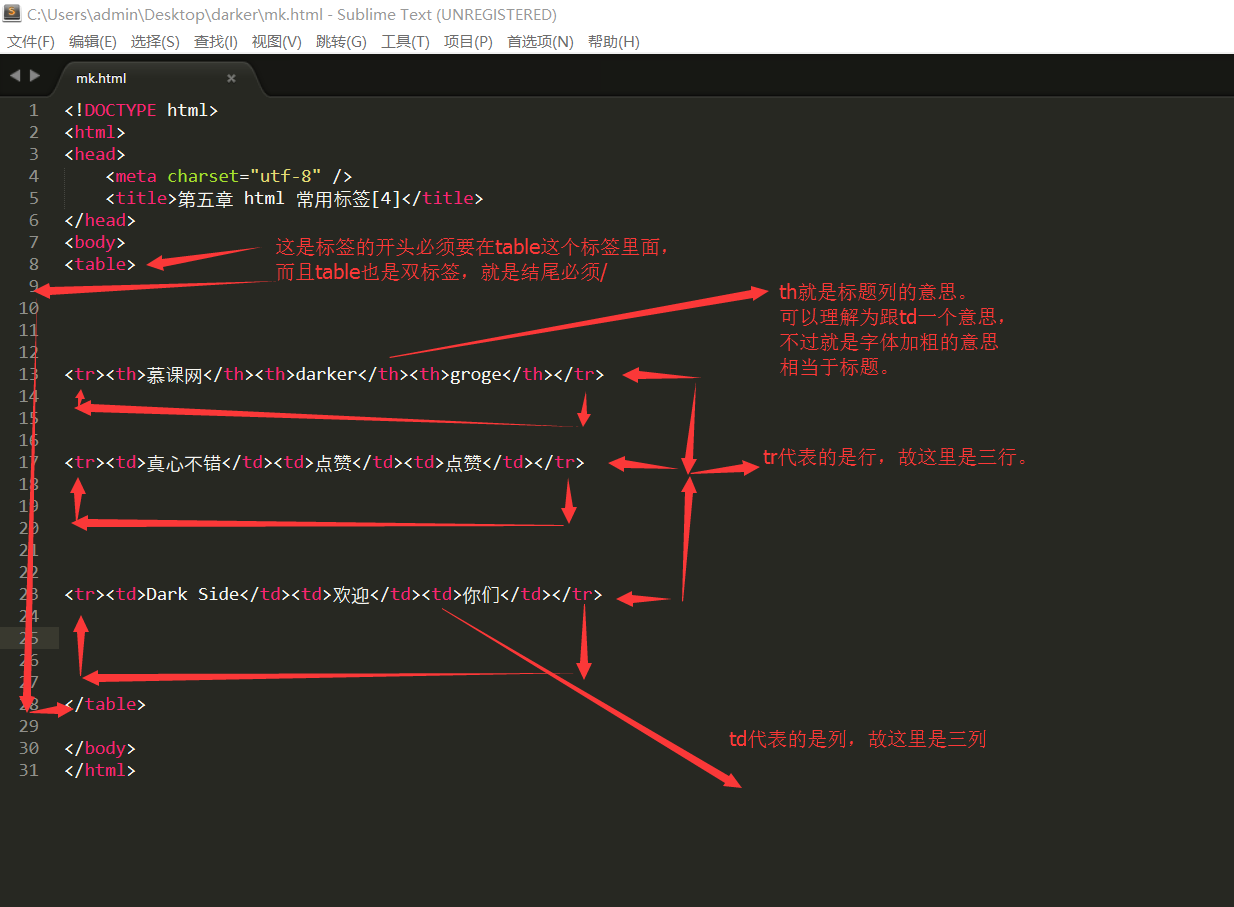Close the mk.html tab
The image size is (1234, 907).
pyautogui.click(x=231, y=78)
